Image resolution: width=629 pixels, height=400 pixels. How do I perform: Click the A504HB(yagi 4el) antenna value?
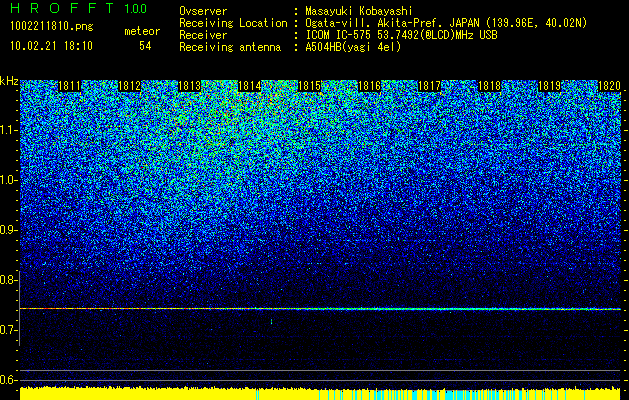[x=353, y=47]
